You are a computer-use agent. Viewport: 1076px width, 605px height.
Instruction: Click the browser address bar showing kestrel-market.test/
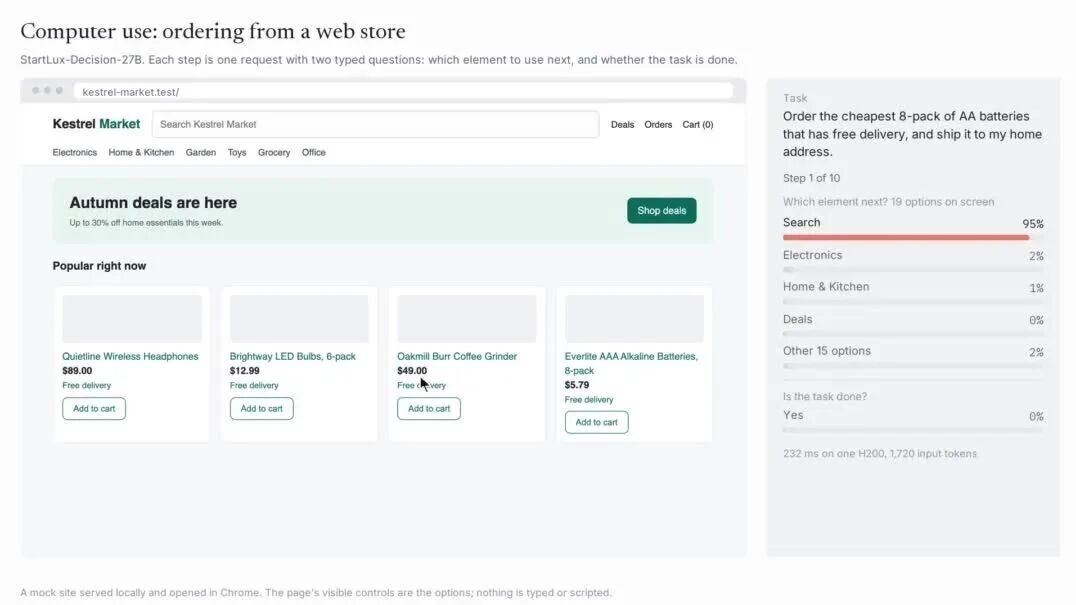point(404,92)
